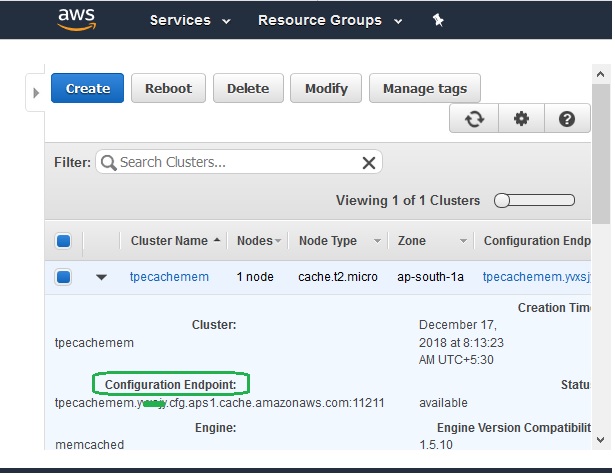Screen dimensions: 615x475
Task: Toggle the select-all clusters checkbox
Action: tap(63, 241)
